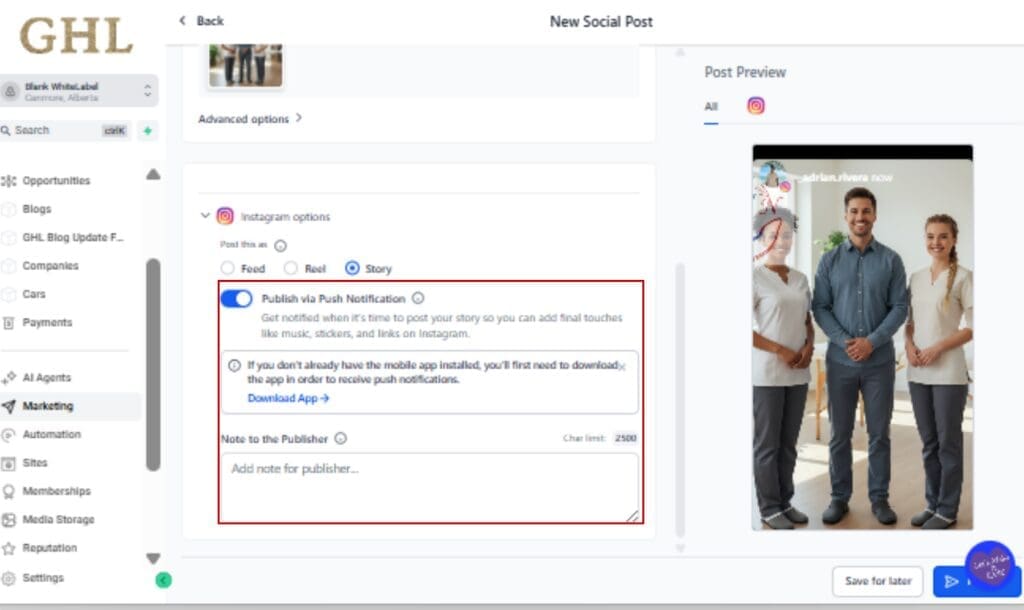Image resolution: width=1024 pixels, height=610 pixels.
Task: Select the Reel radio button
Action: pyautogui.click(x=290, y=268)
